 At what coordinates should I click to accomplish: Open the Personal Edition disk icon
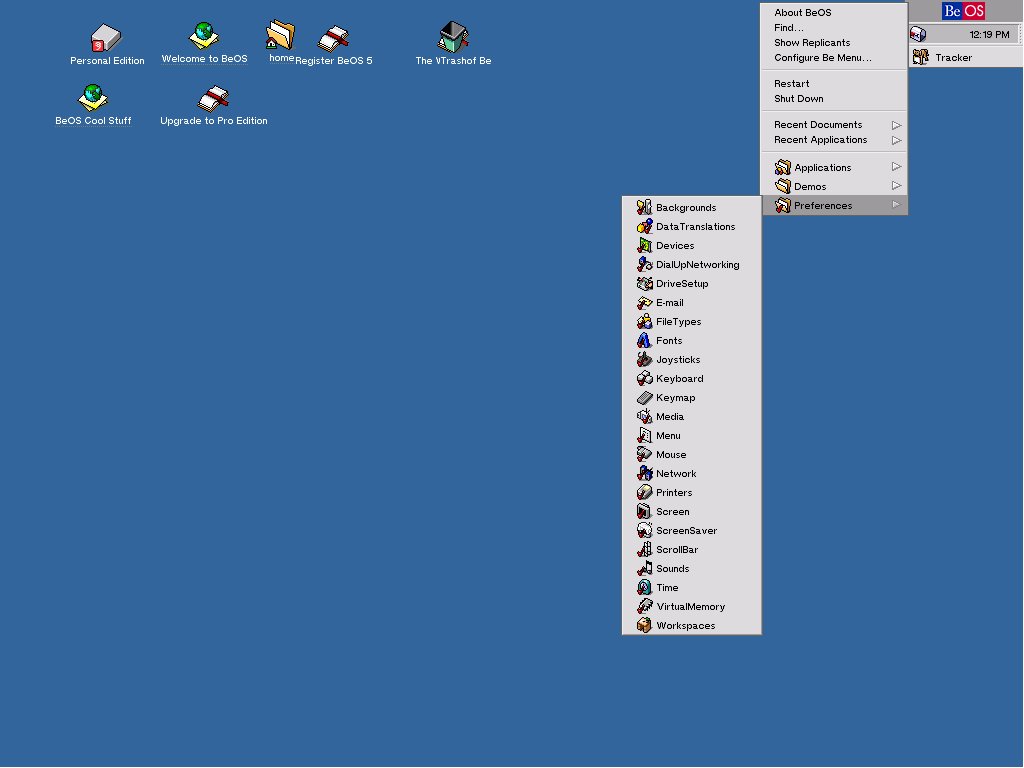point(106,40)
